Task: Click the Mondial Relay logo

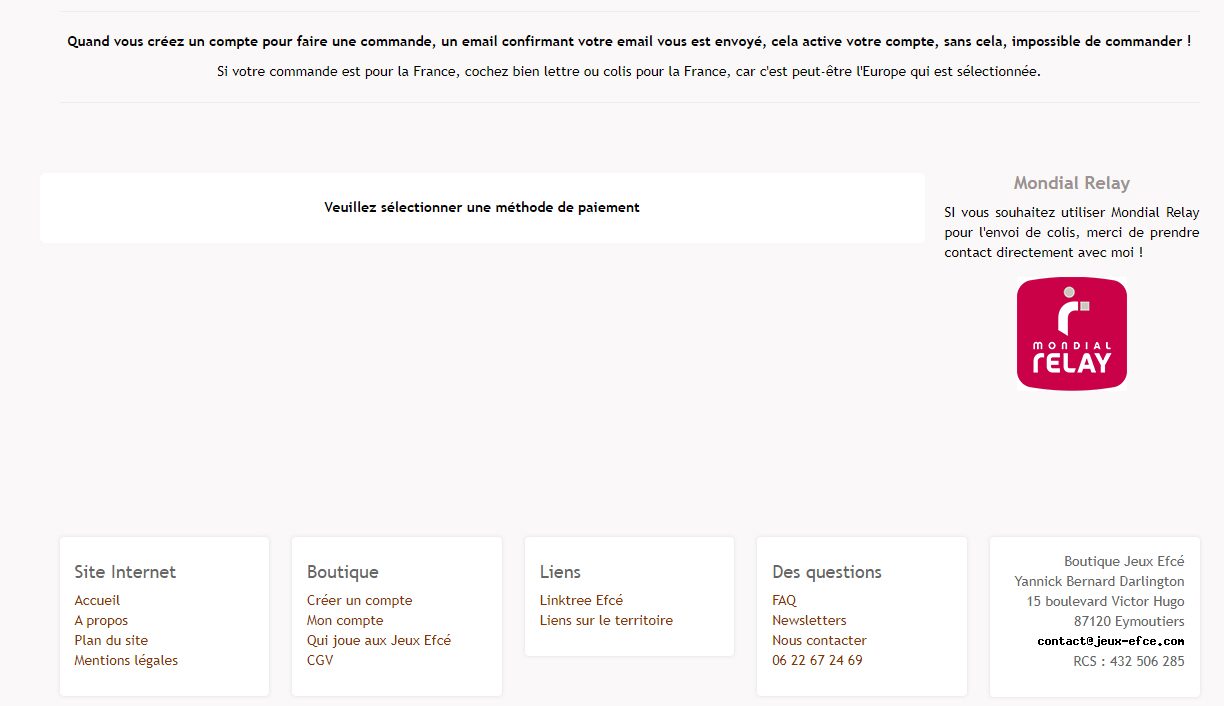Action: [x=1071, y=334]
